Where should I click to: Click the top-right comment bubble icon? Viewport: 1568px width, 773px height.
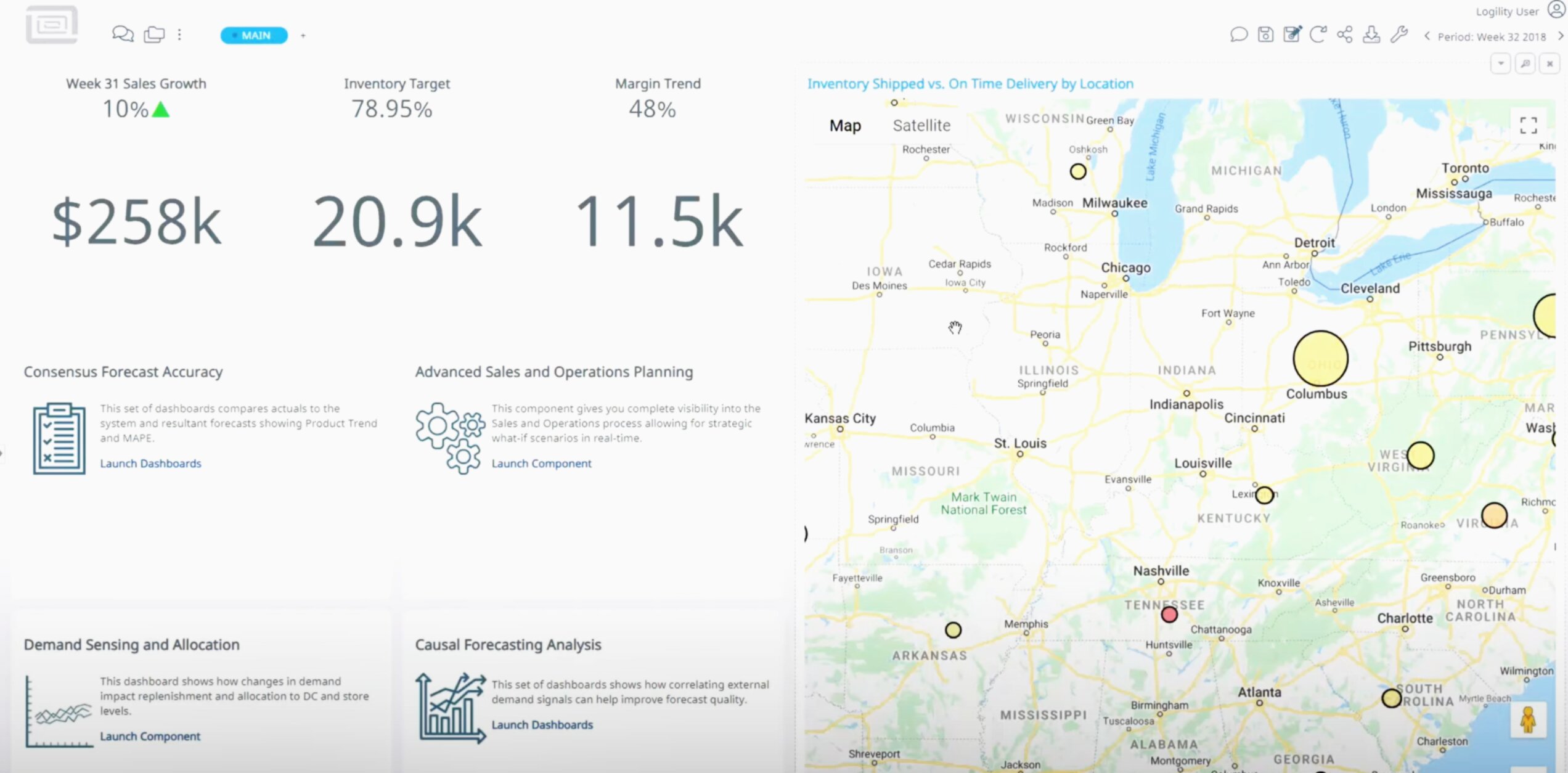pyautogui.click(x=1238, y=35)
